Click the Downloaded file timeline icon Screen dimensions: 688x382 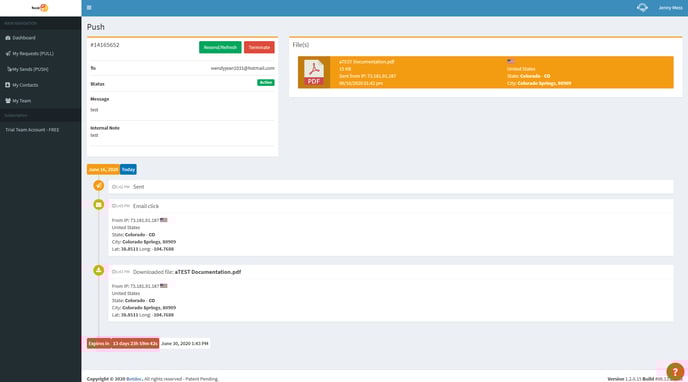99,270
